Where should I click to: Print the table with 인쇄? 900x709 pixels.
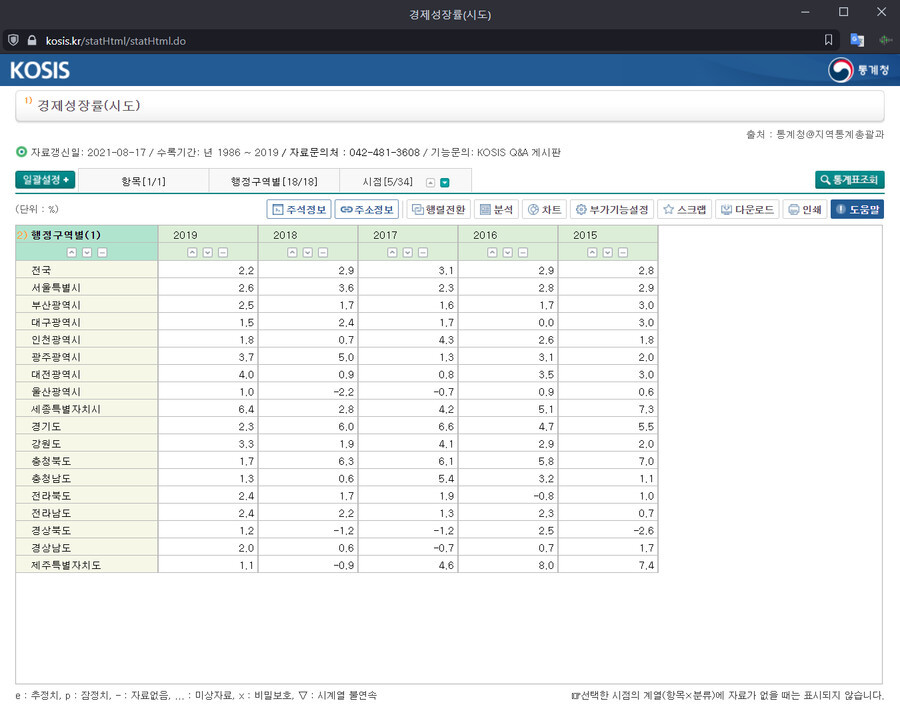coord(805,210)
